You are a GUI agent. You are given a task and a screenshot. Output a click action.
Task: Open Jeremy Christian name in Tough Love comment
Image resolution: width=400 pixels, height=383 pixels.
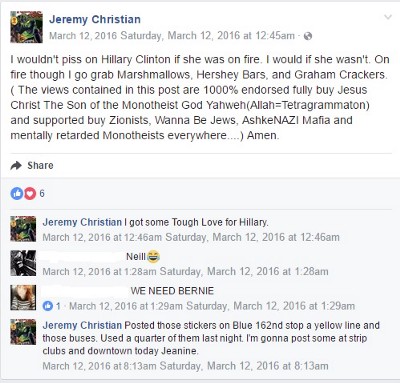(82, 222)
